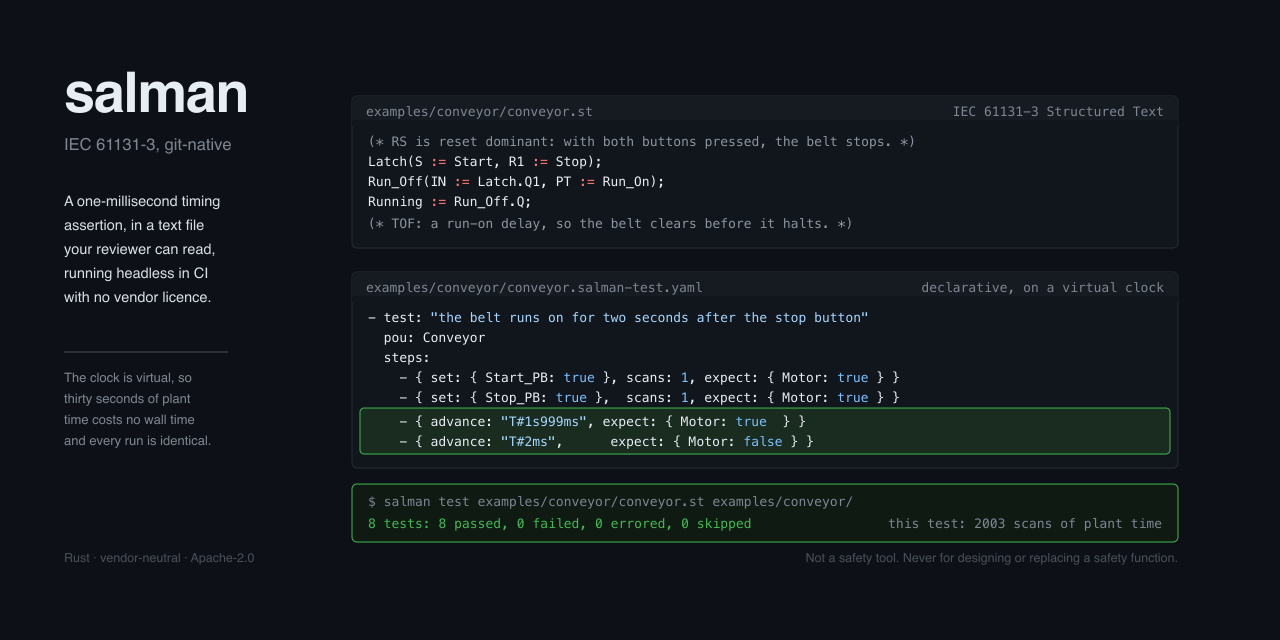Click the Stop_PB set step line

pos(649,398)
